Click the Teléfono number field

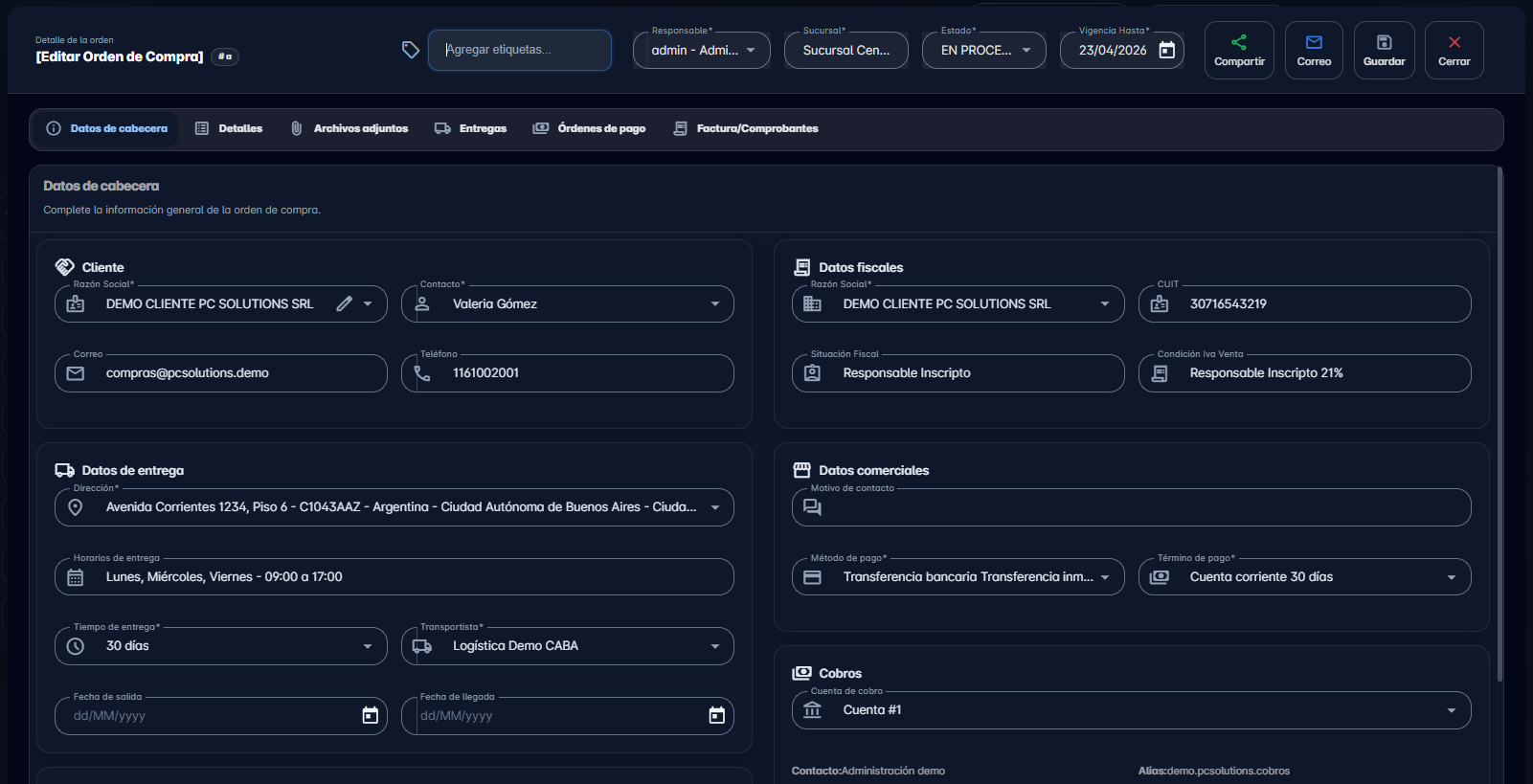pyautogui.click(x=568, y=373)
